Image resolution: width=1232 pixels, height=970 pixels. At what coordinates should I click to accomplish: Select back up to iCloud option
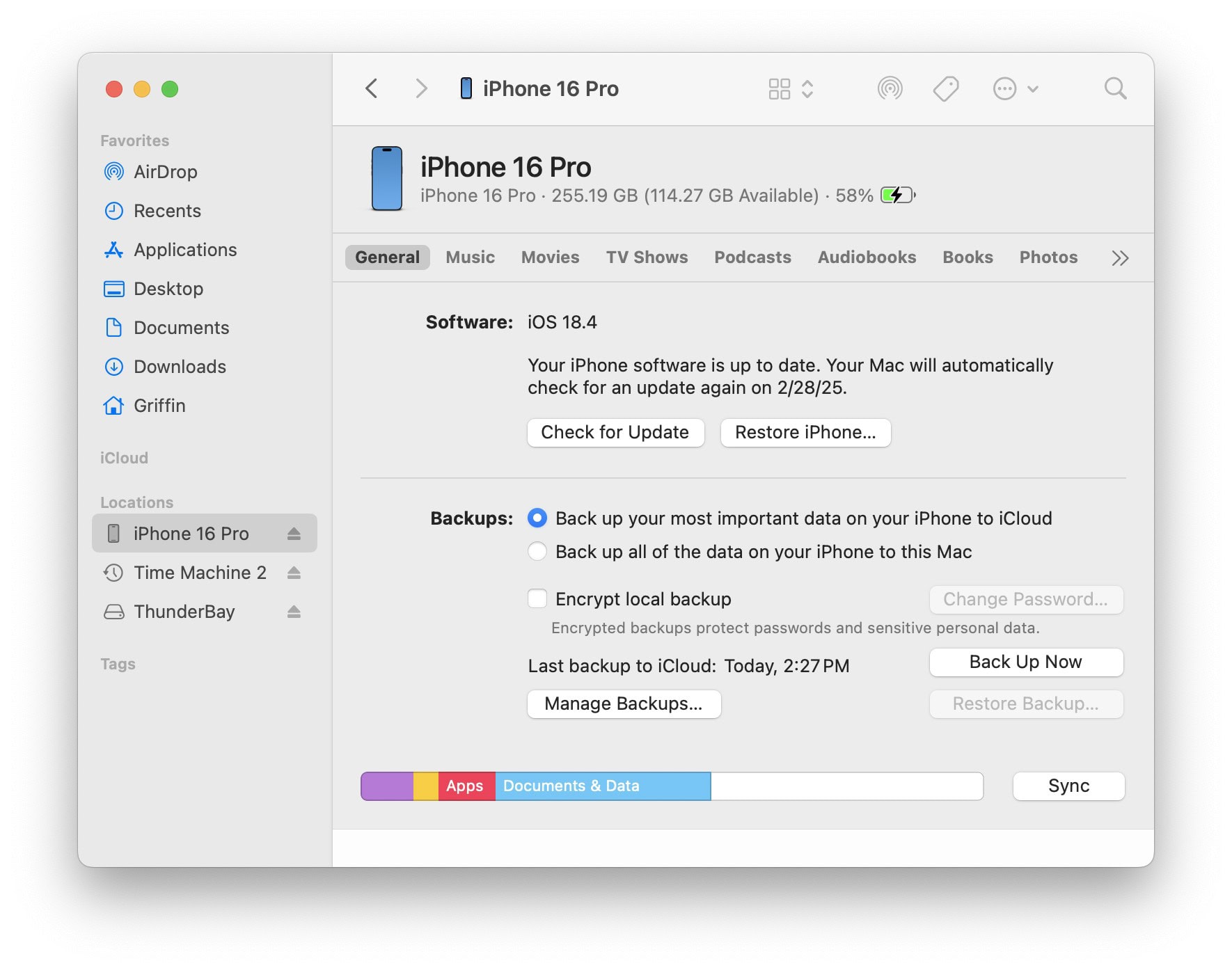coord(537,518)
